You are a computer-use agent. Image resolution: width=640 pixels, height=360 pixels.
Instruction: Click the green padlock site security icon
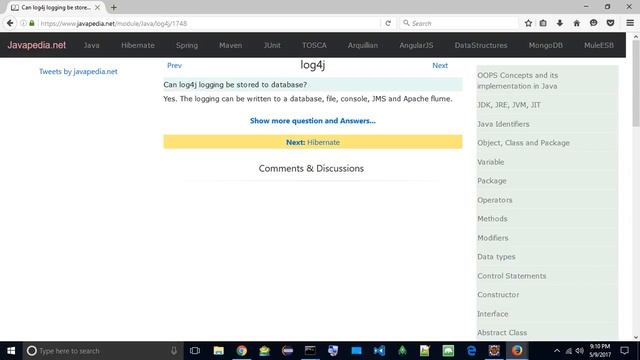coord(32,23)
